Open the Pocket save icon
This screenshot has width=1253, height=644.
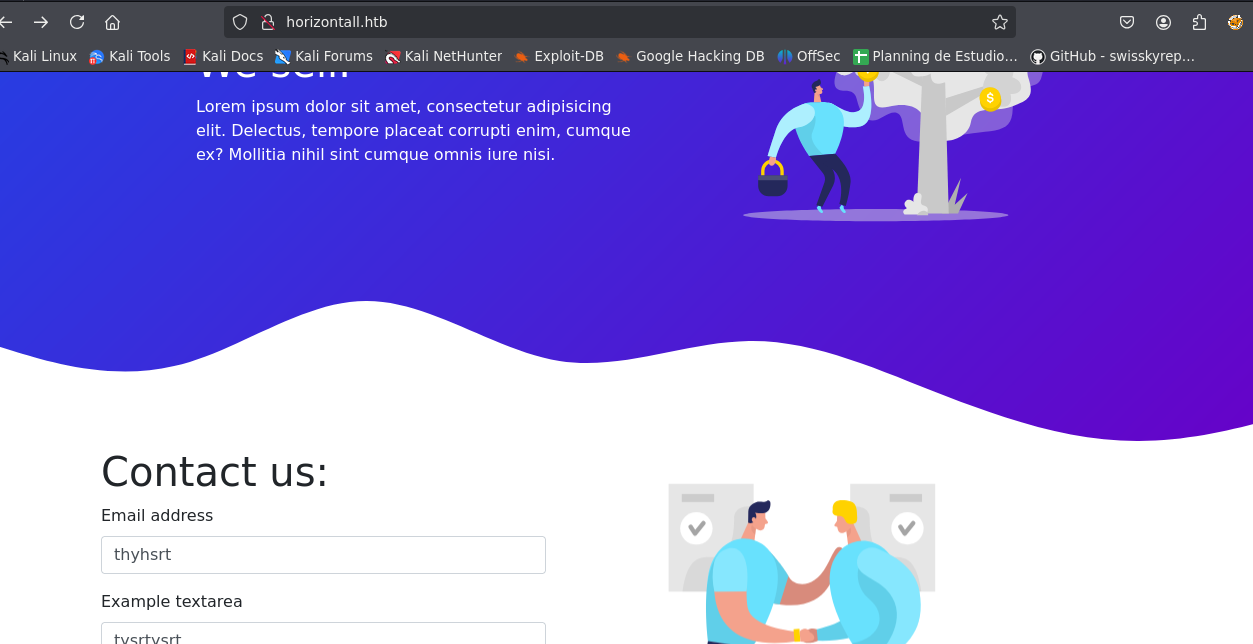pyautogui.click(x=1127, y=22)
